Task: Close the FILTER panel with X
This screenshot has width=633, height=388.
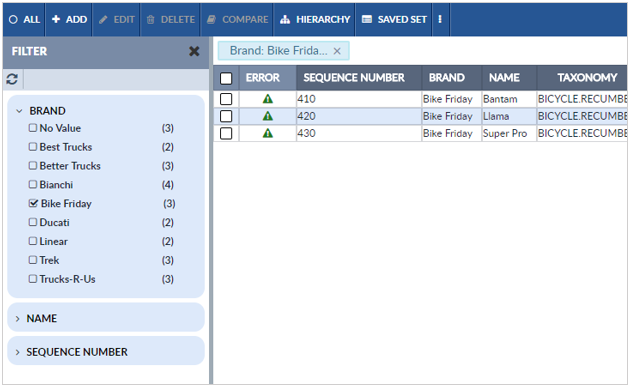Action: coord(194,51)
